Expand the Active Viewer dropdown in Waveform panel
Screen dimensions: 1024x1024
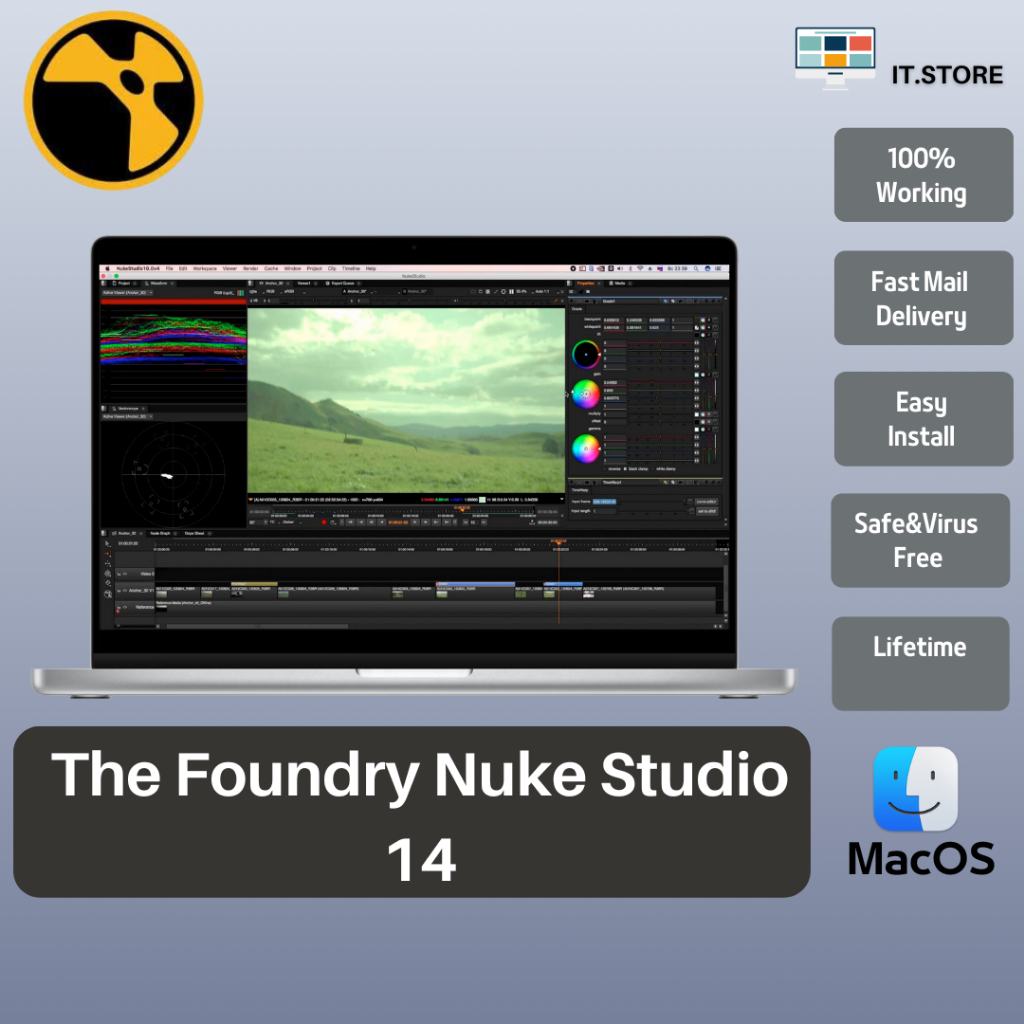point(126,293)
